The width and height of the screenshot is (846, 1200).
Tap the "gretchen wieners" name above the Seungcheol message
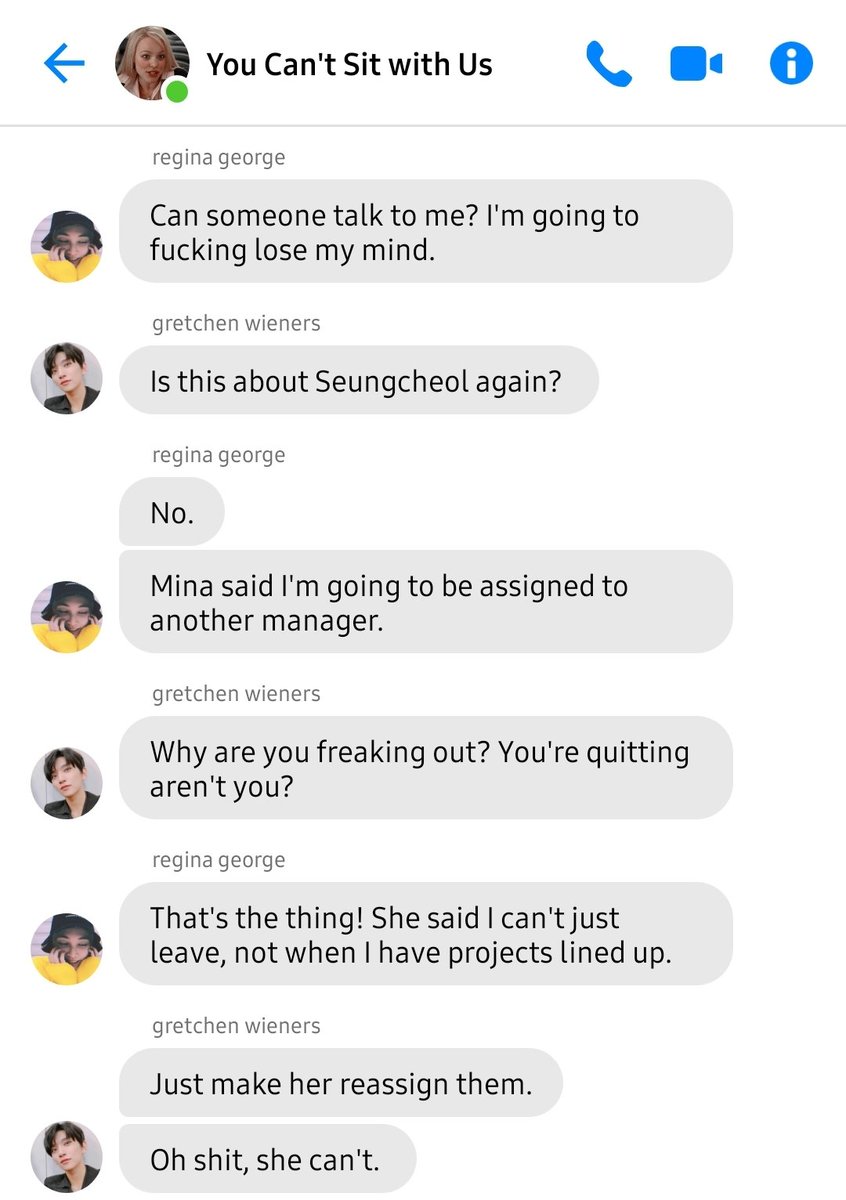pos(237,323)
